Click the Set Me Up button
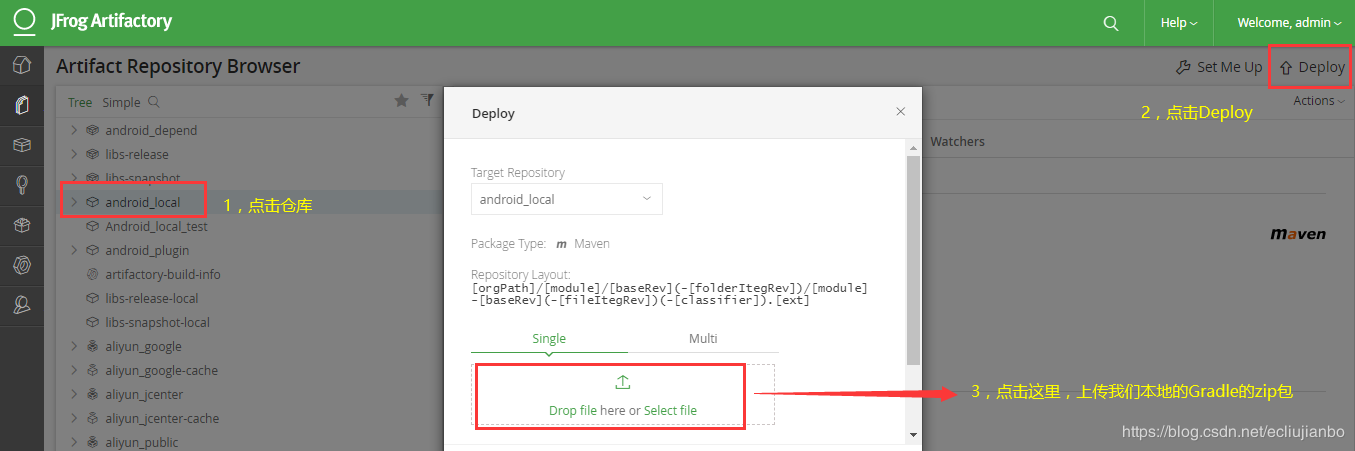The height and width of the screenshot is (451, 1355). [x=1220, y=67]
